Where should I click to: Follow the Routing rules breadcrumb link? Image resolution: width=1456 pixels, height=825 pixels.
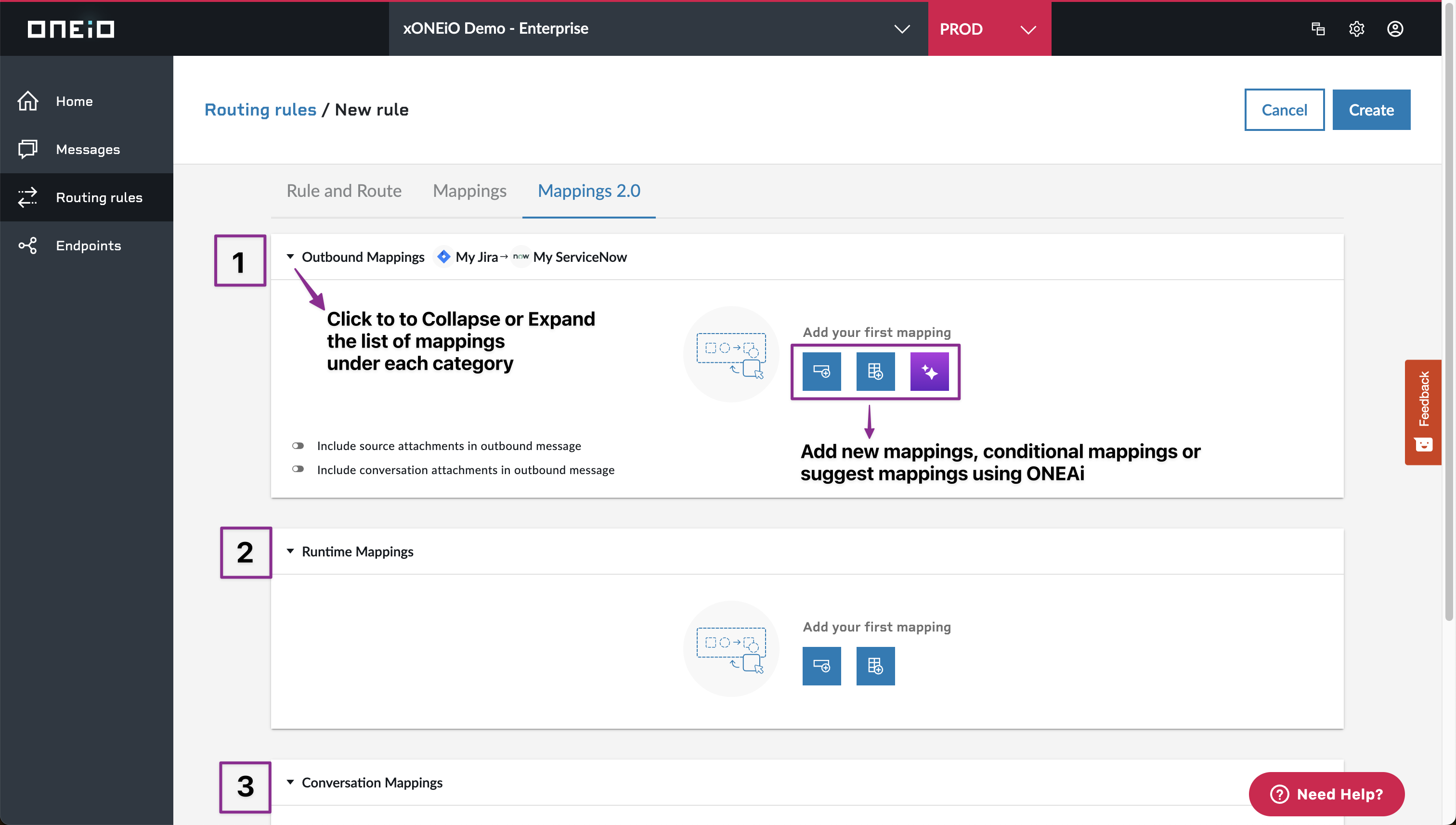tap(260, 109)
